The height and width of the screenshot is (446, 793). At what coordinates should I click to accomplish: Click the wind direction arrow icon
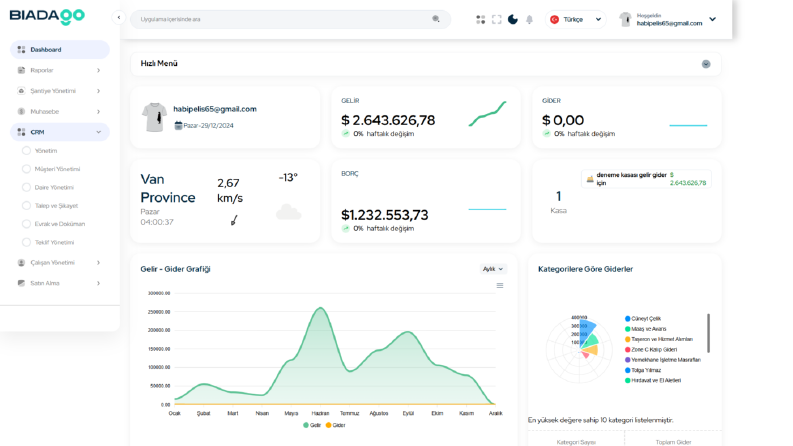click(234, 220)
